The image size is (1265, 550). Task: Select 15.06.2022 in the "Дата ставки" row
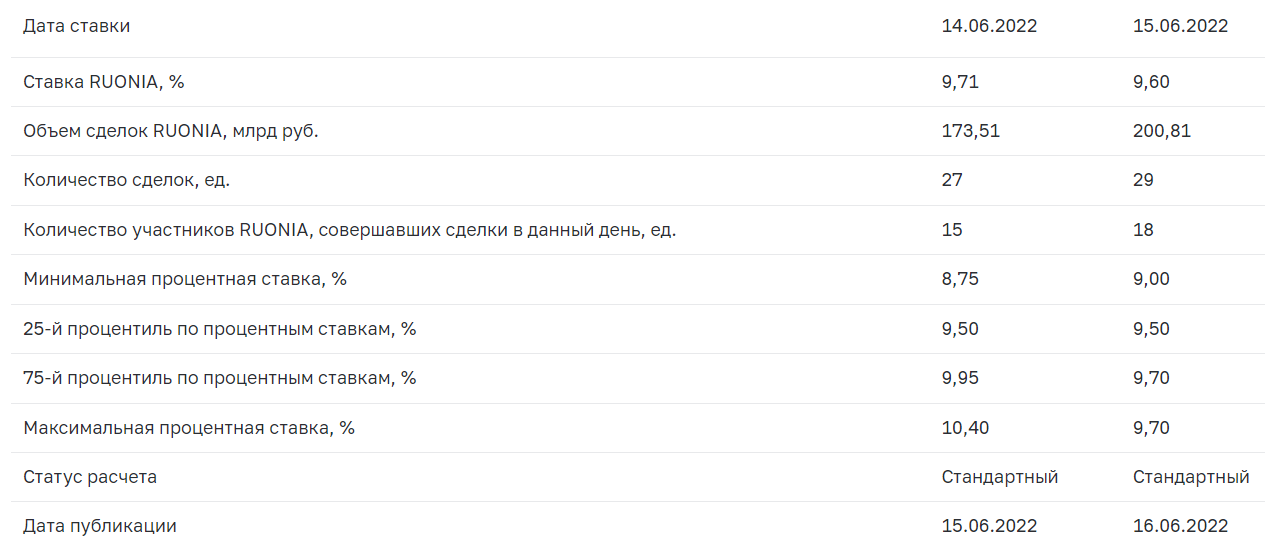(1180, 27)
